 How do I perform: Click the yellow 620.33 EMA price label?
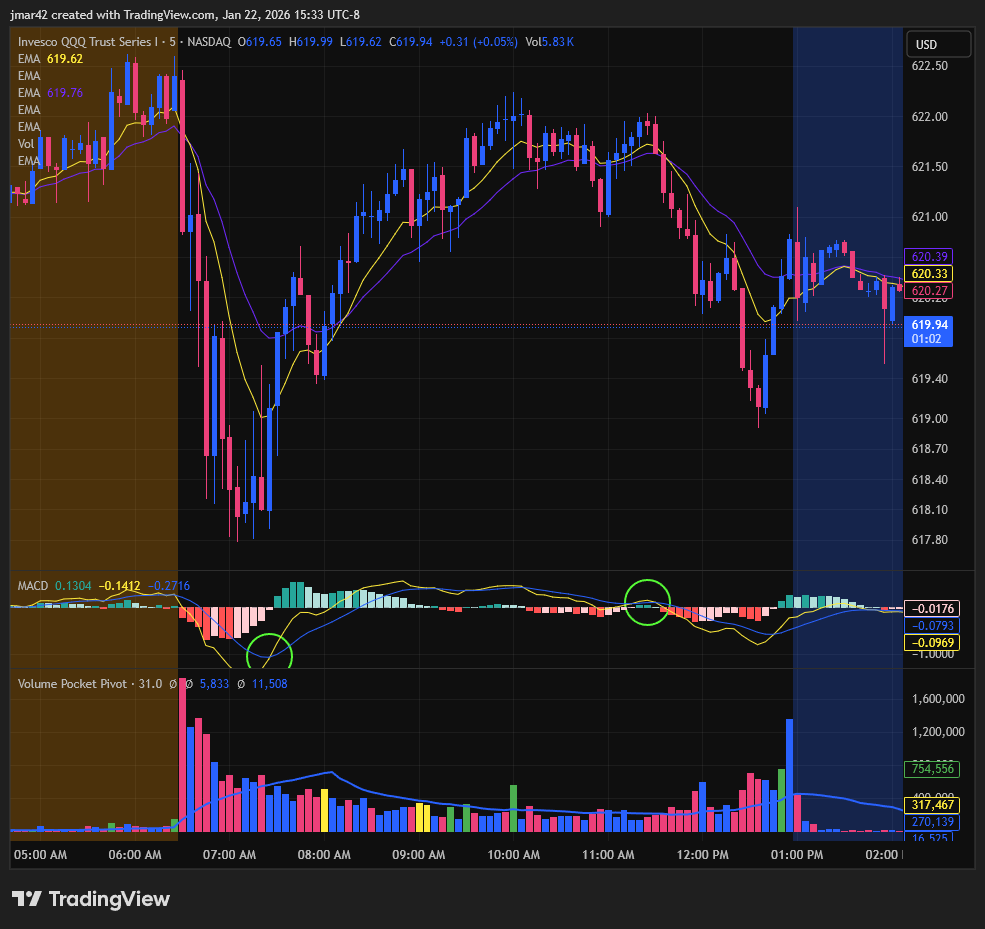[929, 274]
